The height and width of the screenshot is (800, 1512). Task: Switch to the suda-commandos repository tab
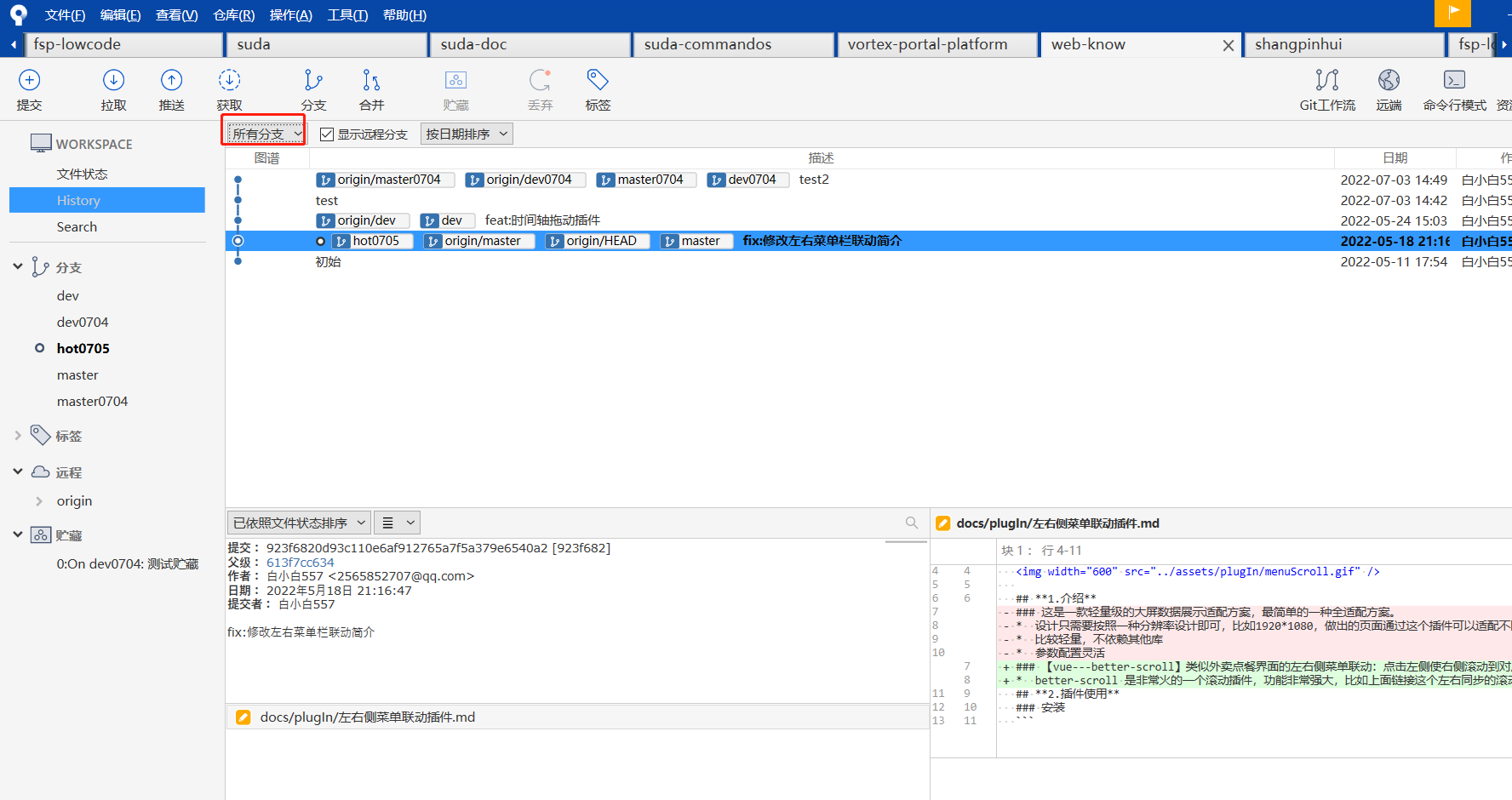click(735, 45)
